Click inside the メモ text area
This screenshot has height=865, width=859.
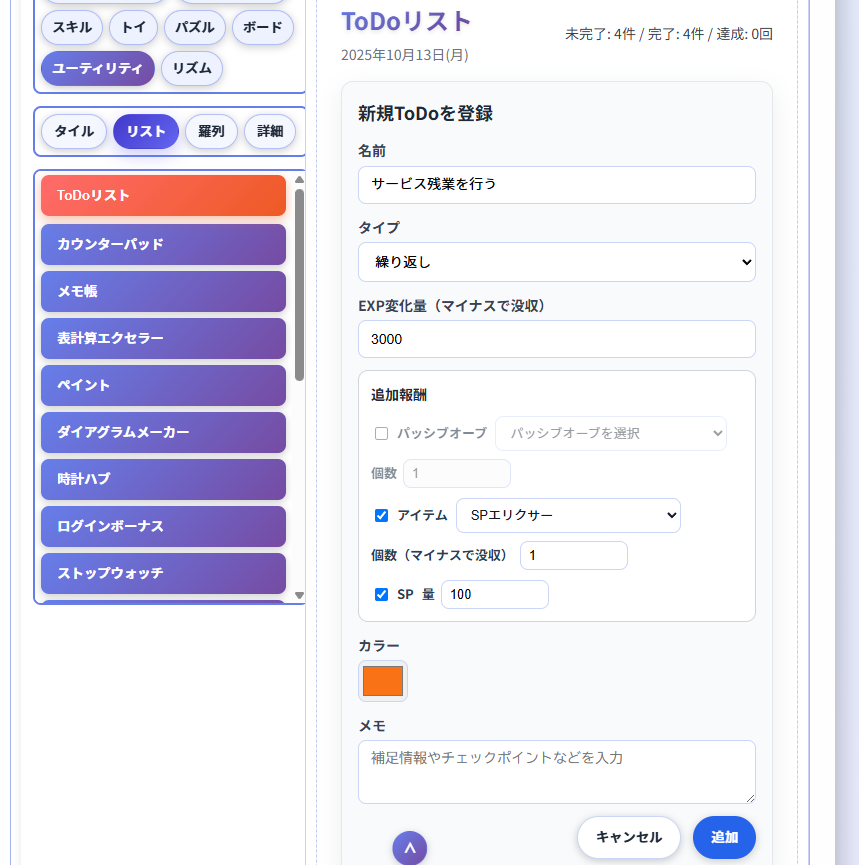tap(556, 772)
